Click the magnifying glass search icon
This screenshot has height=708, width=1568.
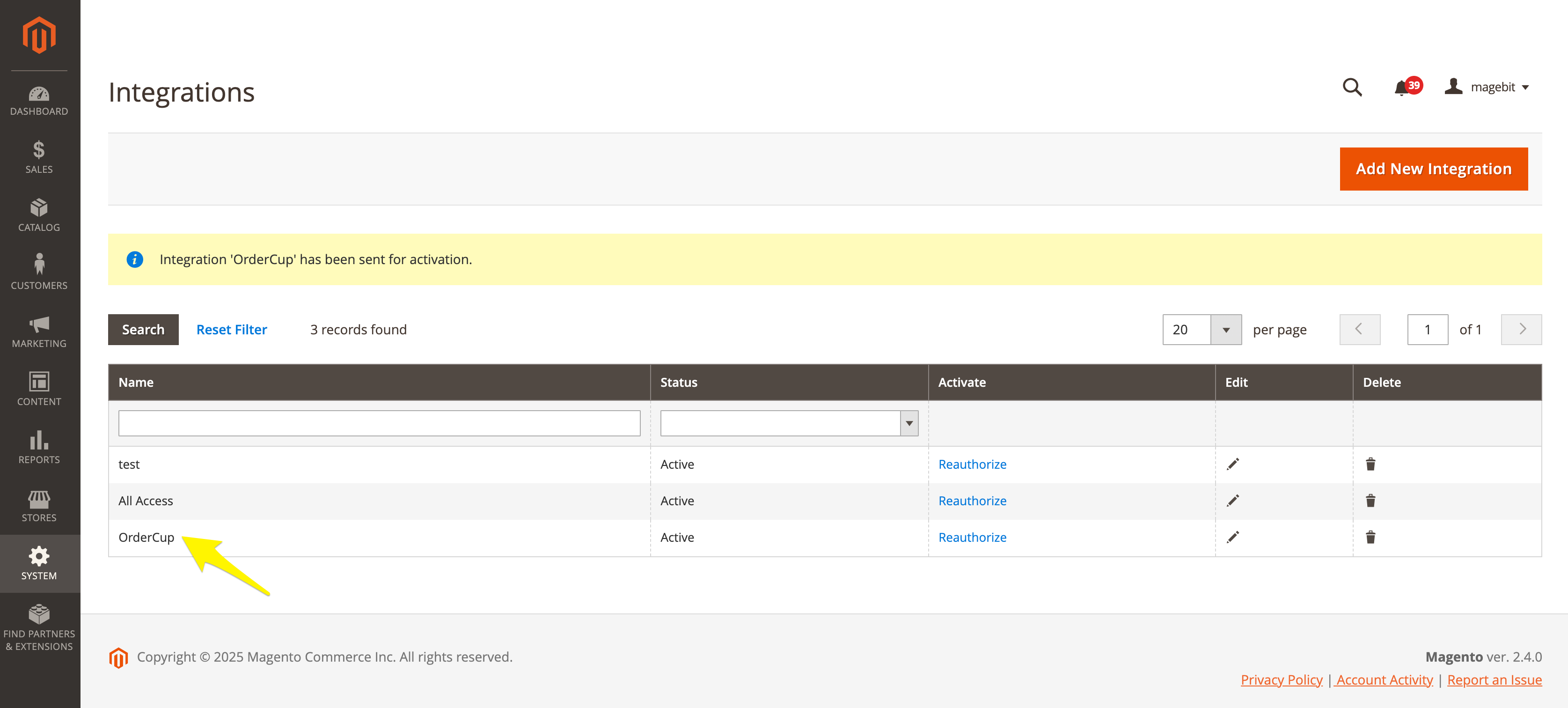[x=1352, y=88]
